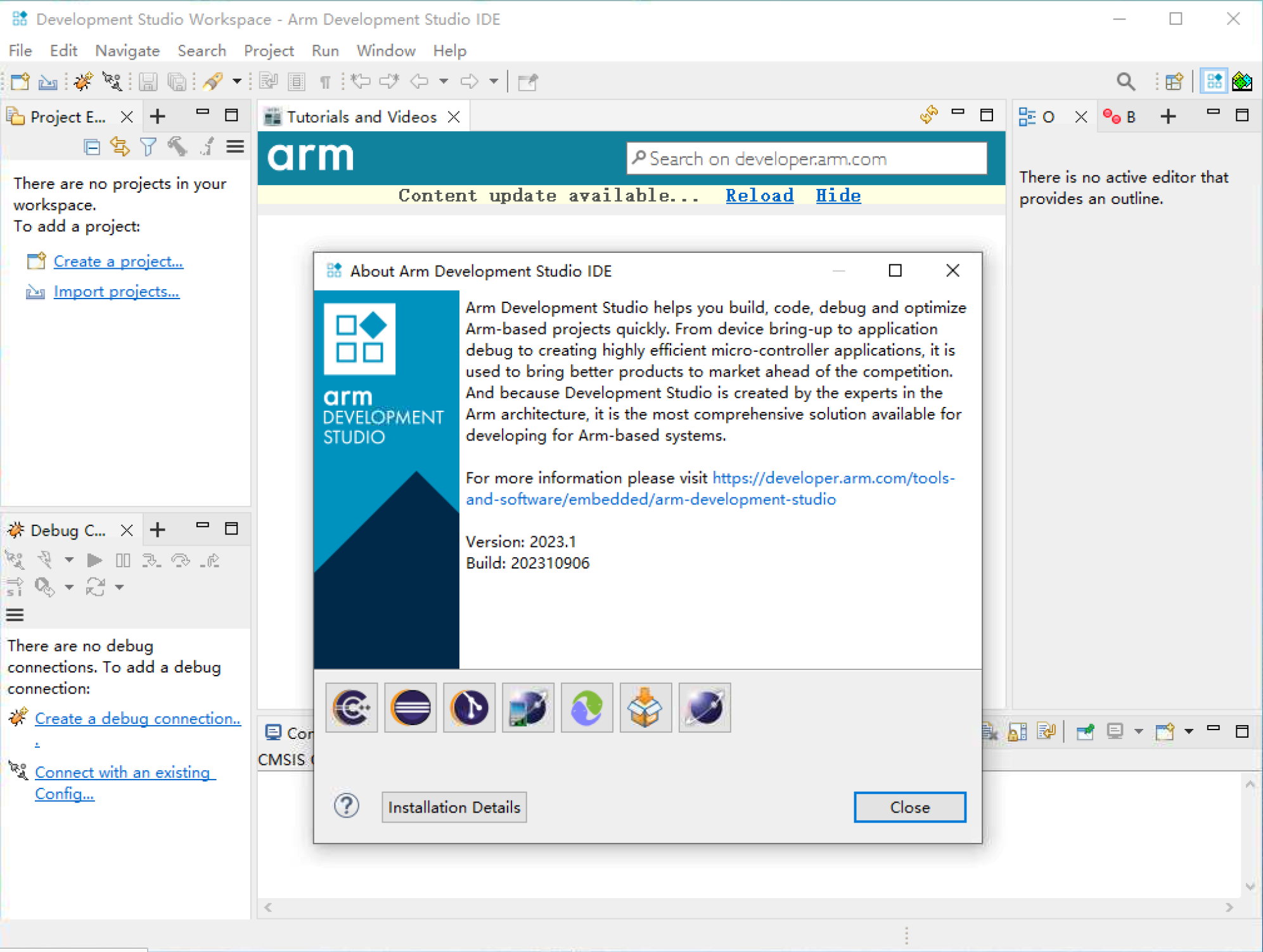Select the Tutorials and Videos tab
1263x952 pixels.
point(361,117)
